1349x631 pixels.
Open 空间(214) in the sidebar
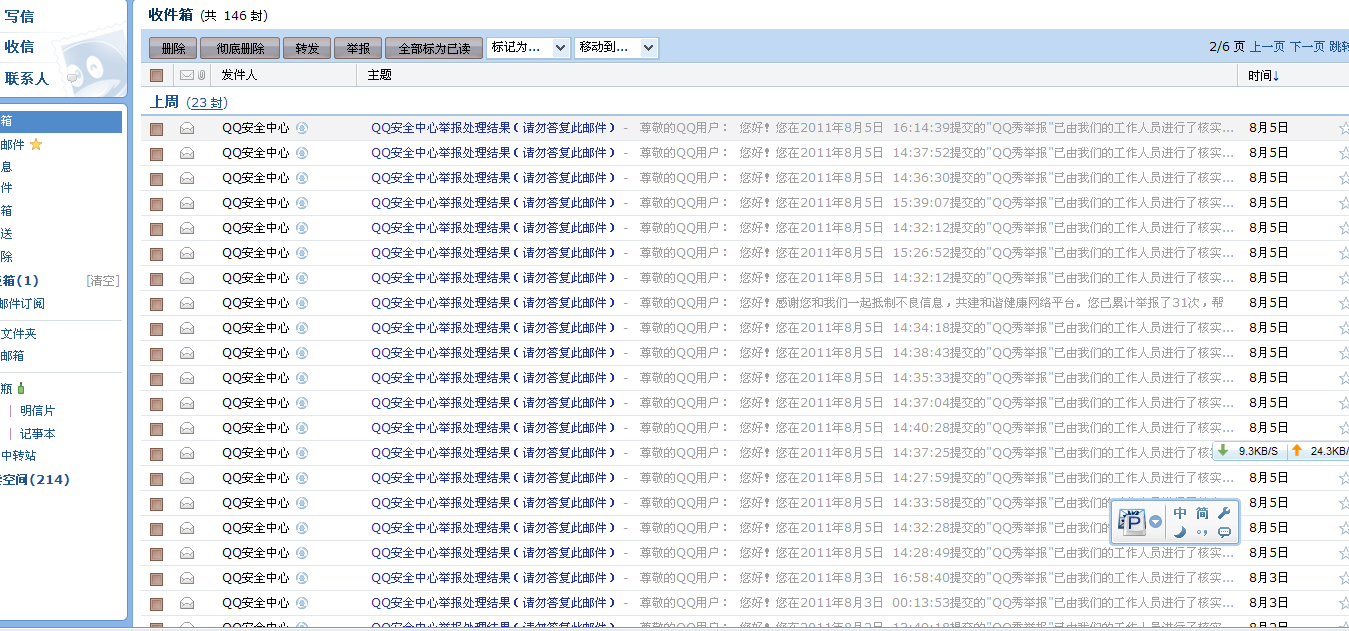tap(35, 479)
